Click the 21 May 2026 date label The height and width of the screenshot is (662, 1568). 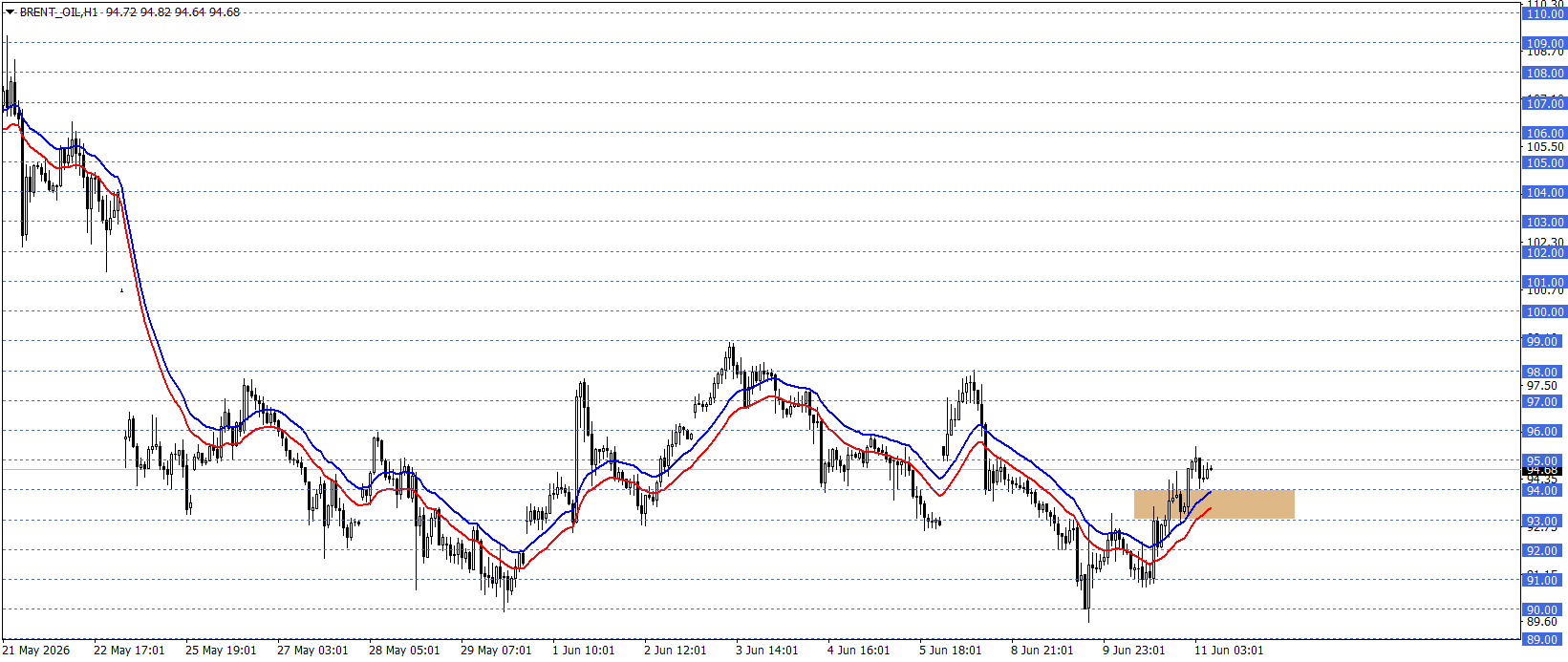coord(37,651)
